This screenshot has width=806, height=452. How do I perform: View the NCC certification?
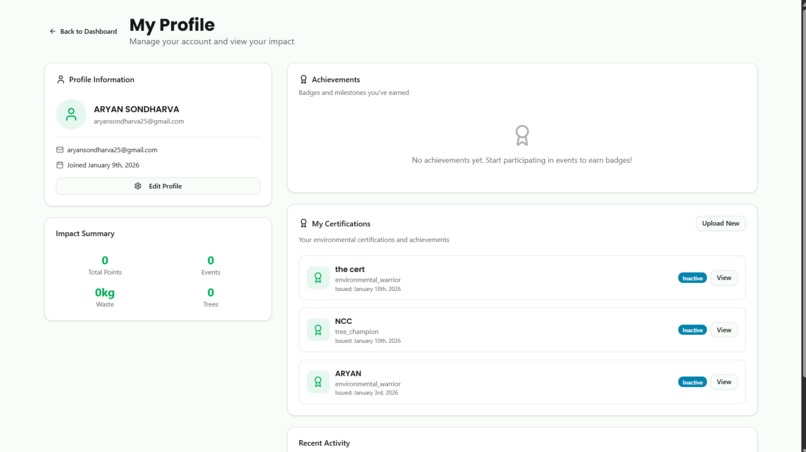[x=724, y=330]
